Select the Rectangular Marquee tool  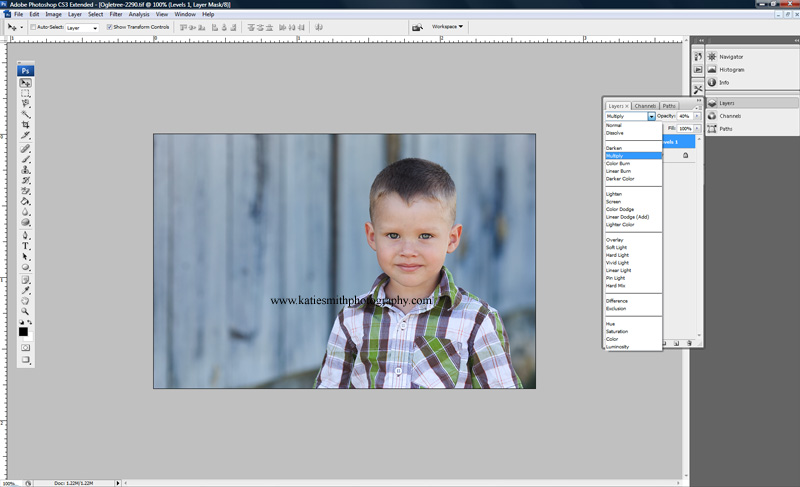[x=25, y=93]
